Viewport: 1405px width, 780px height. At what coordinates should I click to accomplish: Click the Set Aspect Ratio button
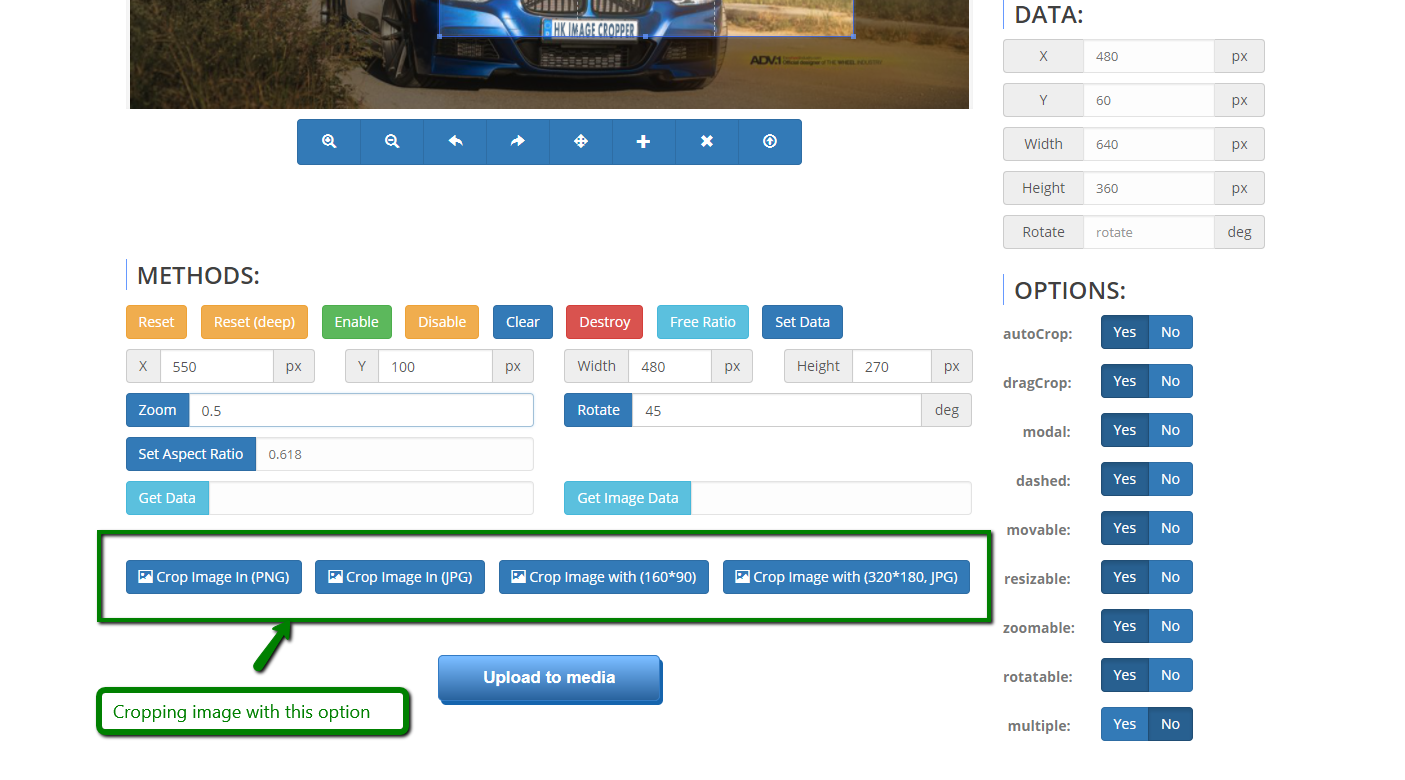tap(191, 454)
